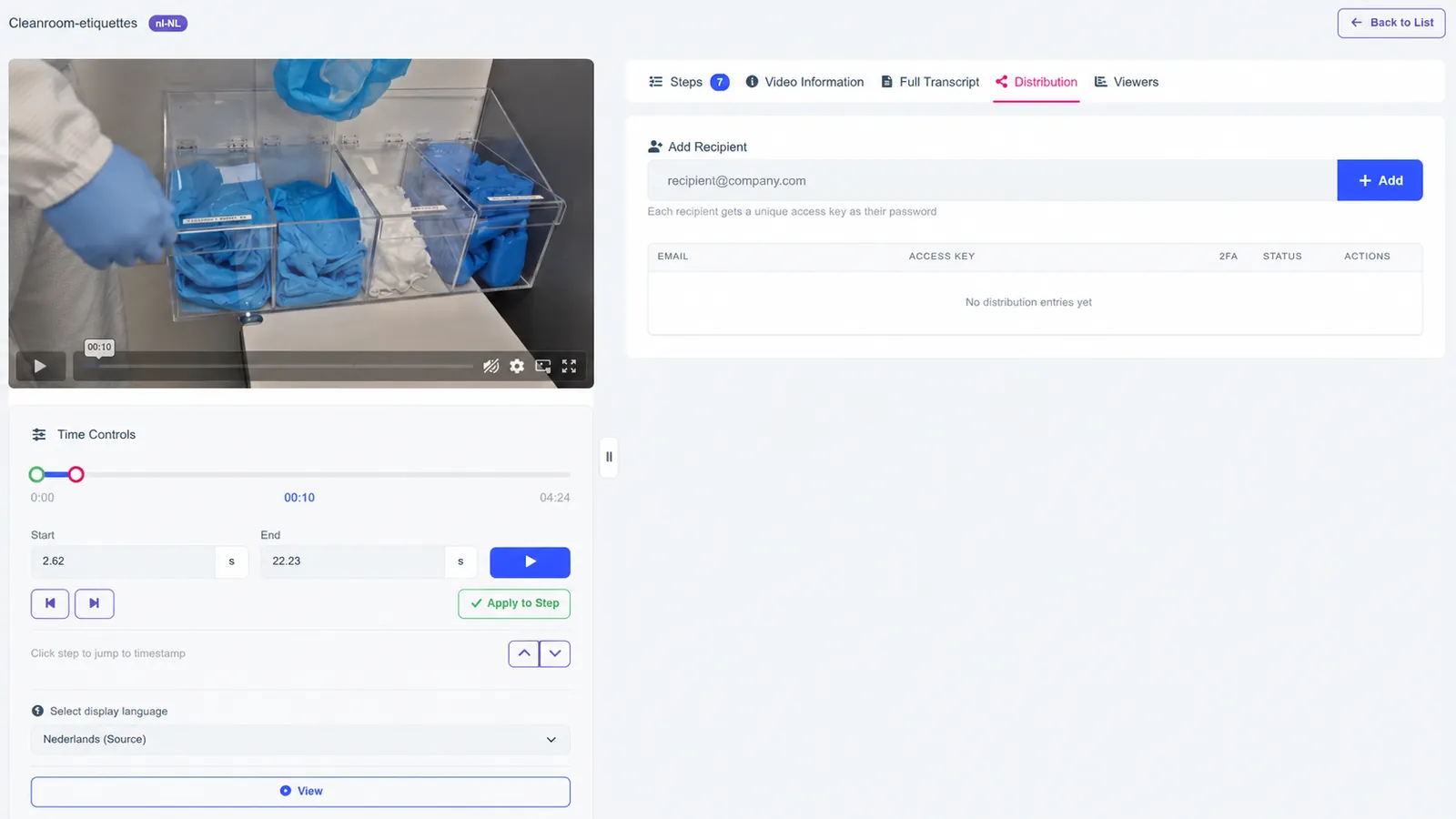Click the View button
The height and width of the screenshot is (819, 1456).
coord(300,792)
